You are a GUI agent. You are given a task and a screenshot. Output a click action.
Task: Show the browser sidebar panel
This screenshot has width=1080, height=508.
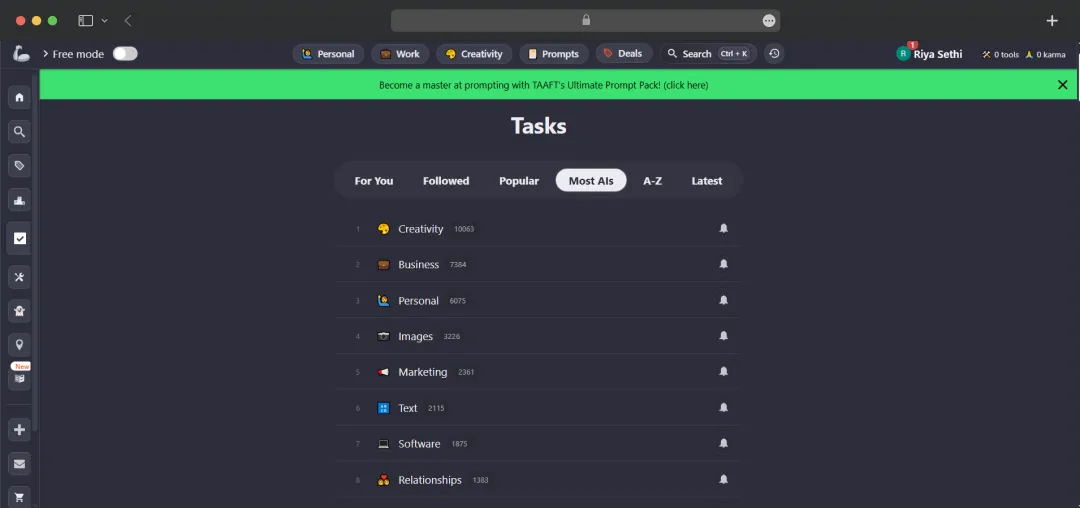pos(85,21)
